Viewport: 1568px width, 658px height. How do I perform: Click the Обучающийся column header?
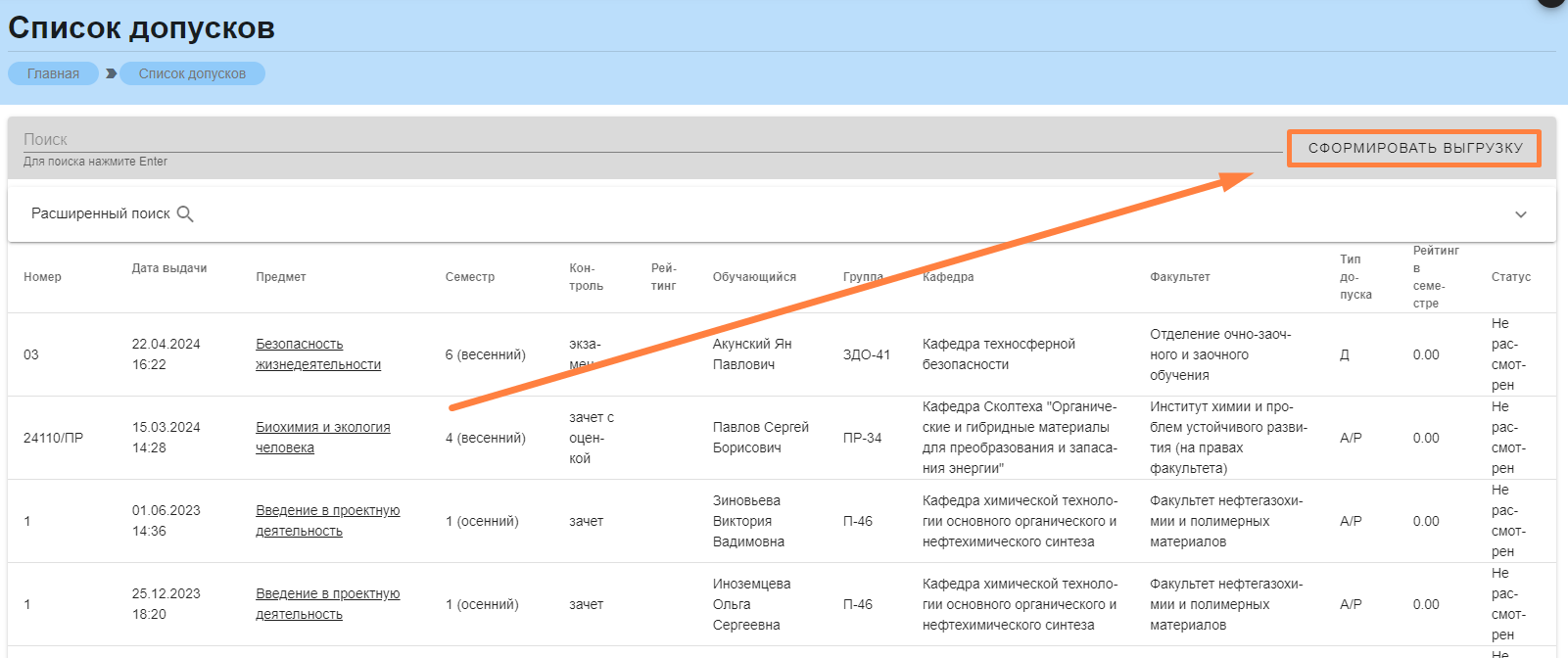754,277
